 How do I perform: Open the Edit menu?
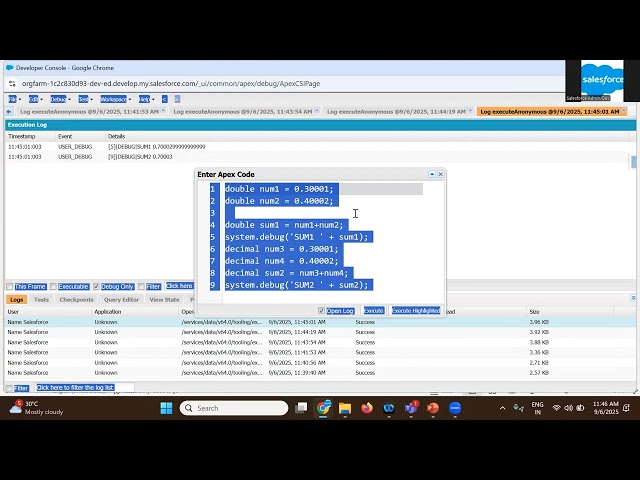[36, 99]
